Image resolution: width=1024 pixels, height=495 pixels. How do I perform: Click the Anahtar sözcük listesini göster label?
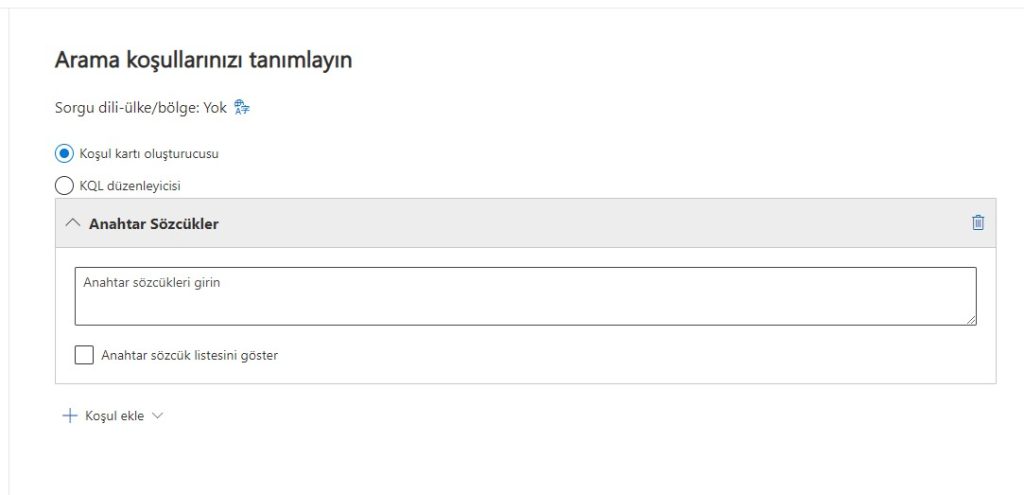(x=190, y=355)
